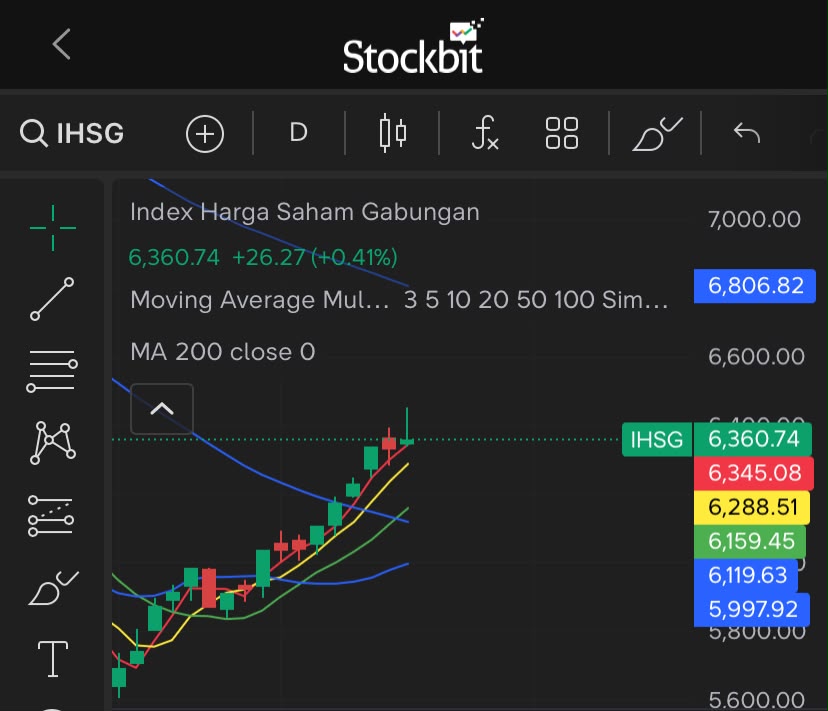Go back using the left arrow

coord(61,44)
